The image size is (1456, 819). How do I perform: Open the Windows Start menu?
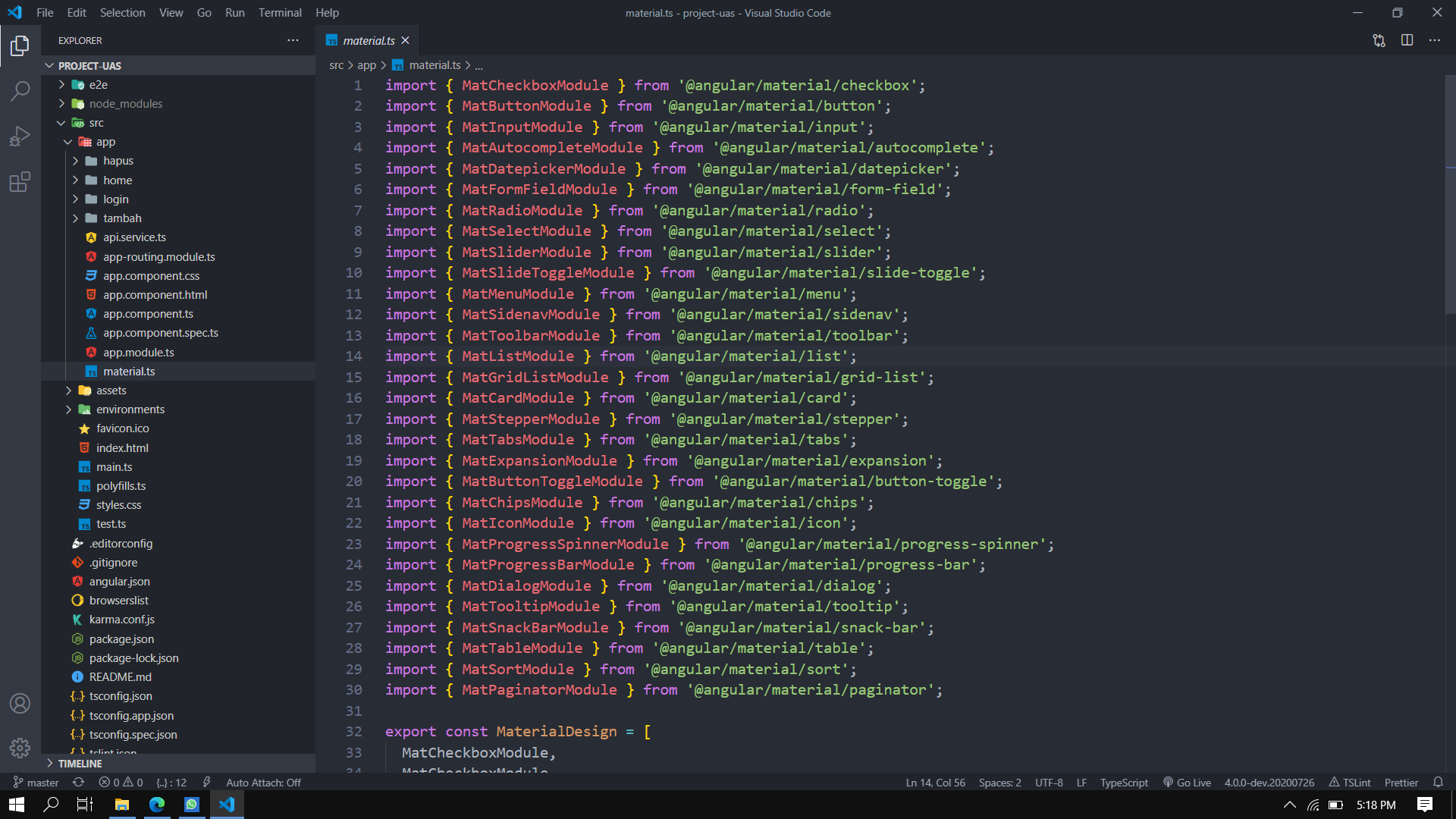(17, 805)
